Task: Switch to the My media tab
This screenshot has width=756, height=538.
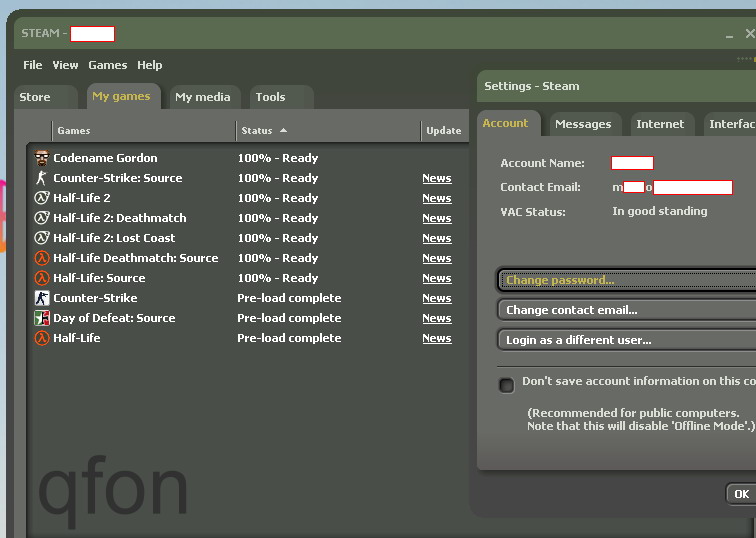Action: pos(205,97)
